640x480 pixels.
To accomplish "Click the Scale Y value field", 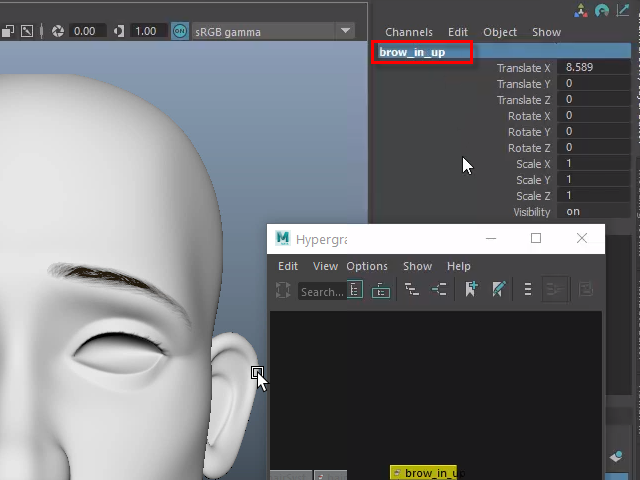I will tap(593, 179).
